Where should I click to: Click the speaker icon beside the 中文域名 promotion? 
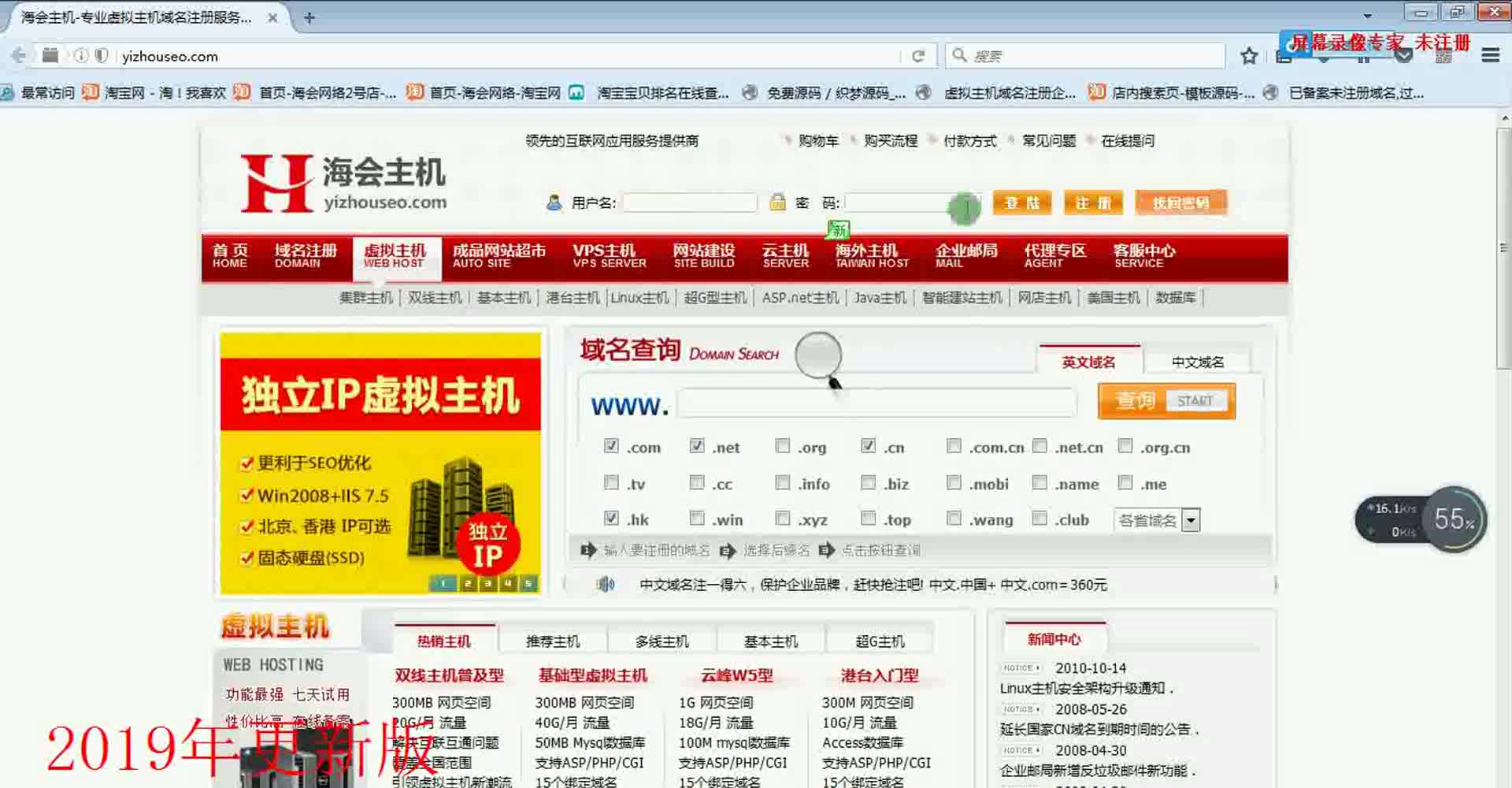[x=606, y=585]
